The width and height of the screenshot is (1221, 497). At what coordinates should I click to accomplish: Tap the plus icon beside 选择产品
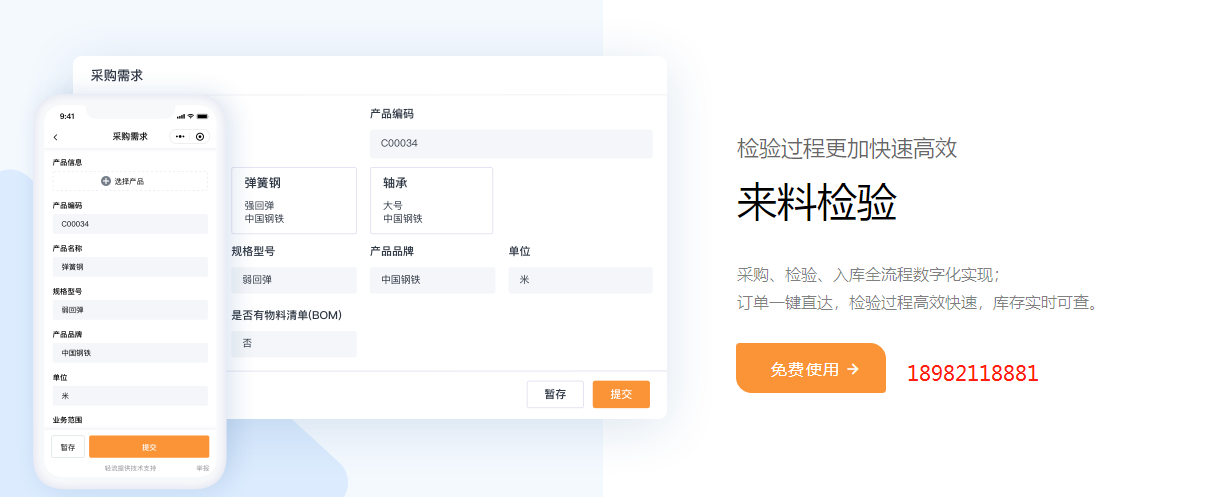pos(106,181)
